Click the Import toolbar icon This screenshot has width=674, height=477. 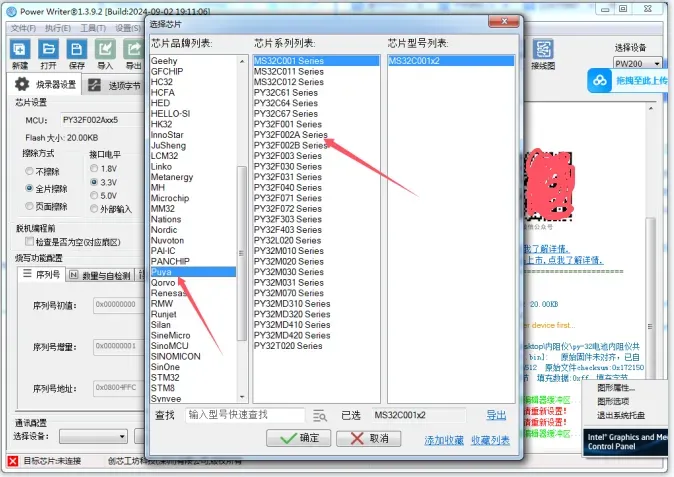pos(105,49)
